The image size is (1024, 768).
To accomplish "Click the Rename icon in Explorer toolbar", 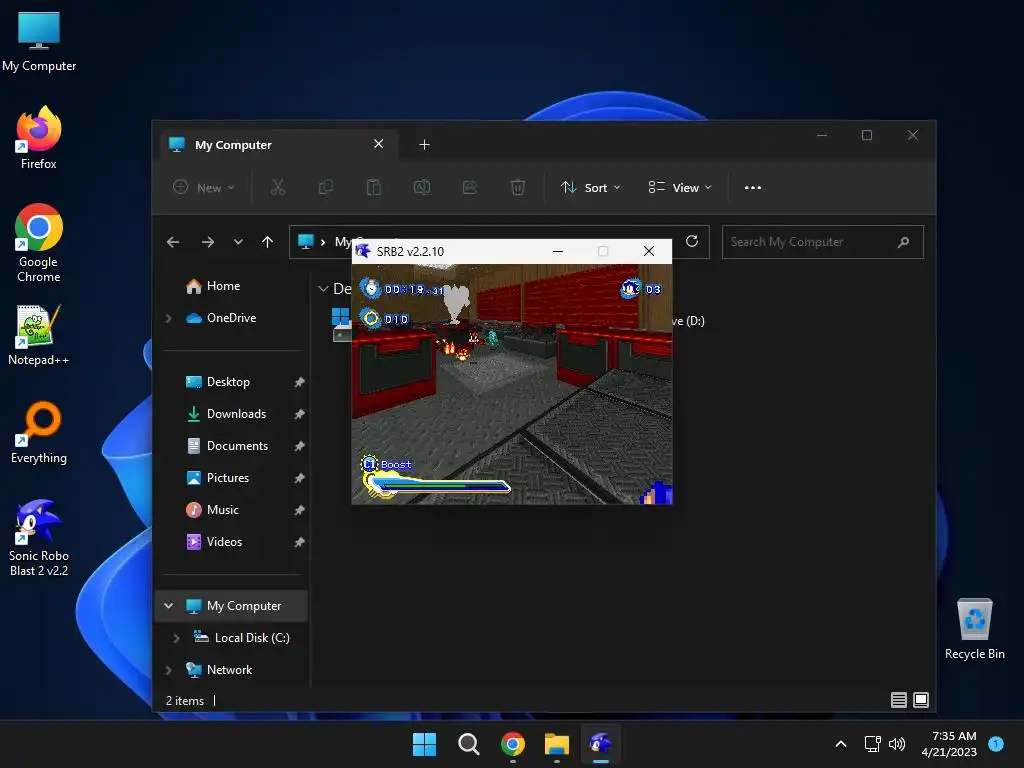I will tap(422, 187).
